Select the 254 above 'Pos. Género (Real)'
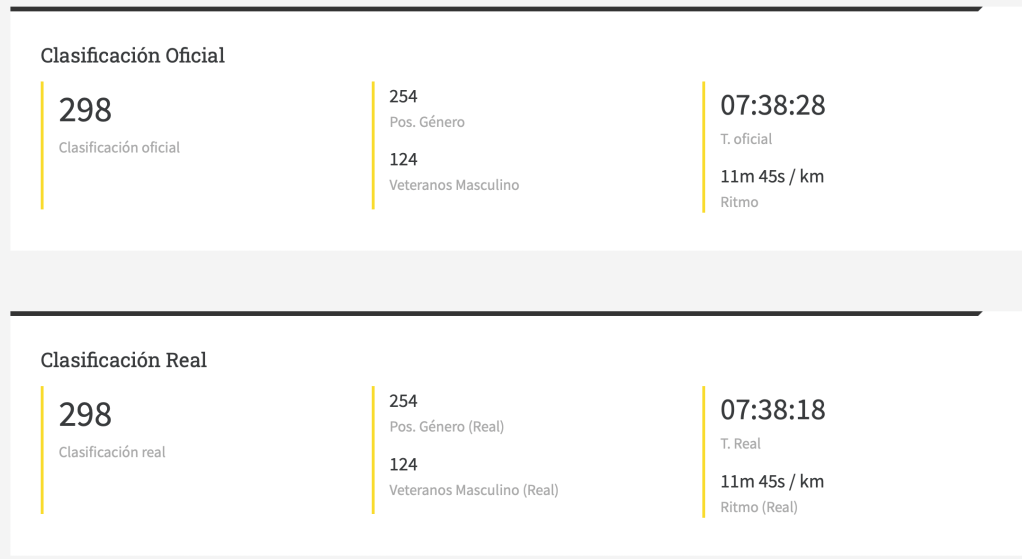 tap(403, 401)
